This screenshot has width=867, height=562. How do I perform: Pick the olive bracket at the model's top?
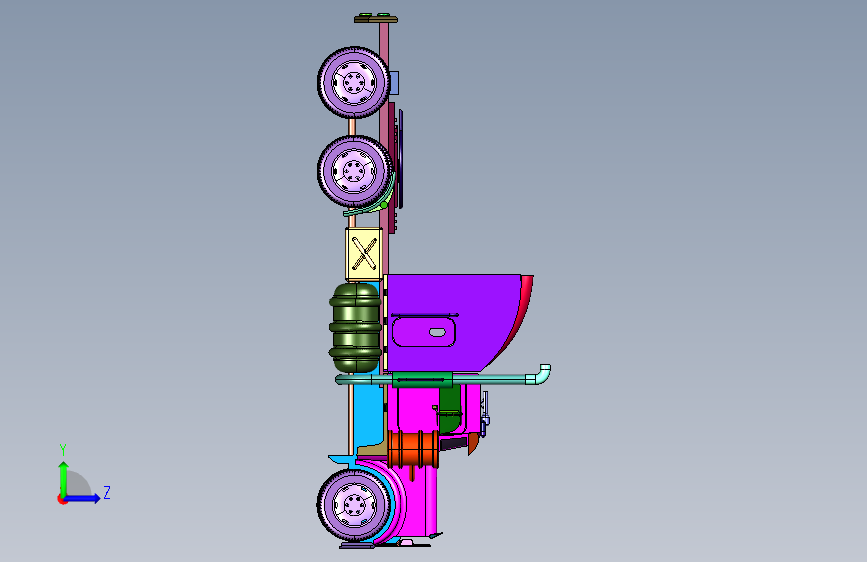[x=376, y=19]
